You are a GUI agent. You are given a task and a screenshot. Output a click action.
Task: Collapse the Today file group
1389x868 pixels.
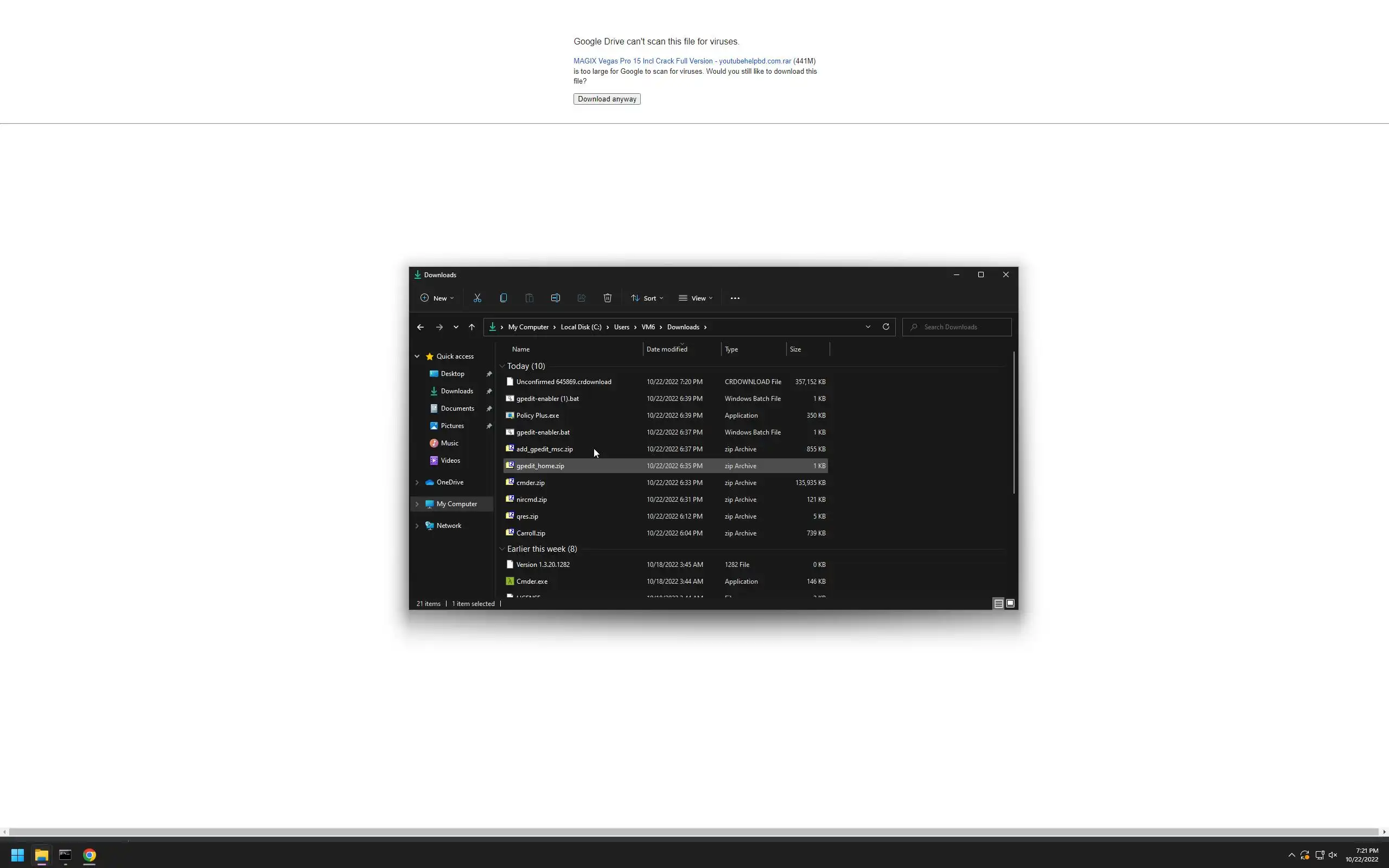pos(502,366)
